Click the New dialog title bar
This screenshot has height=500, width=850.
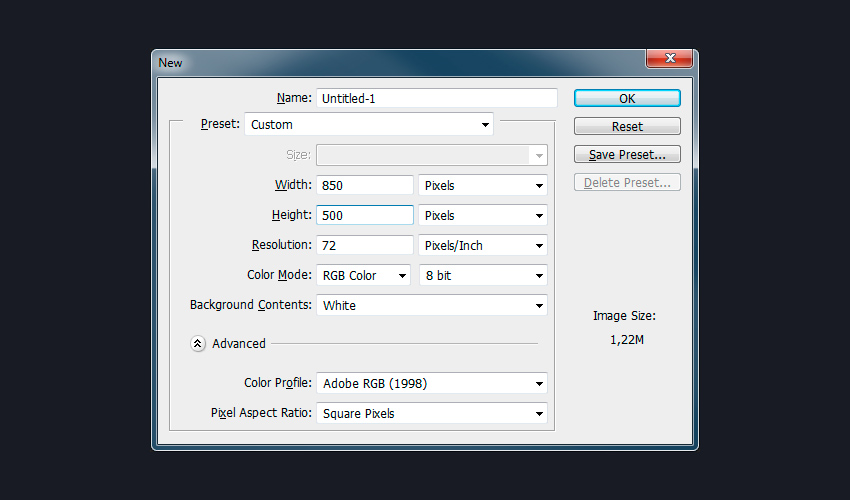[x=400, y=62]
